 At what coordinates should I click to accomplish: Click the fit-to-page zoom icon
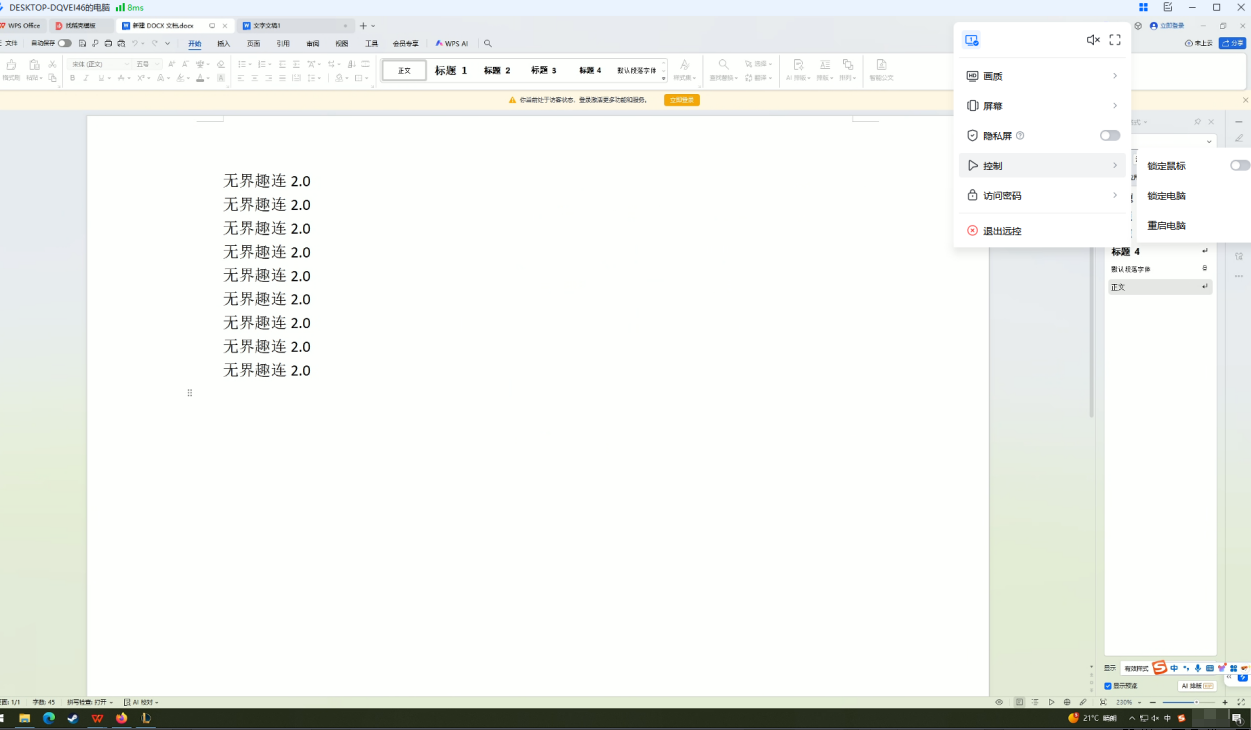point(1103,702)
